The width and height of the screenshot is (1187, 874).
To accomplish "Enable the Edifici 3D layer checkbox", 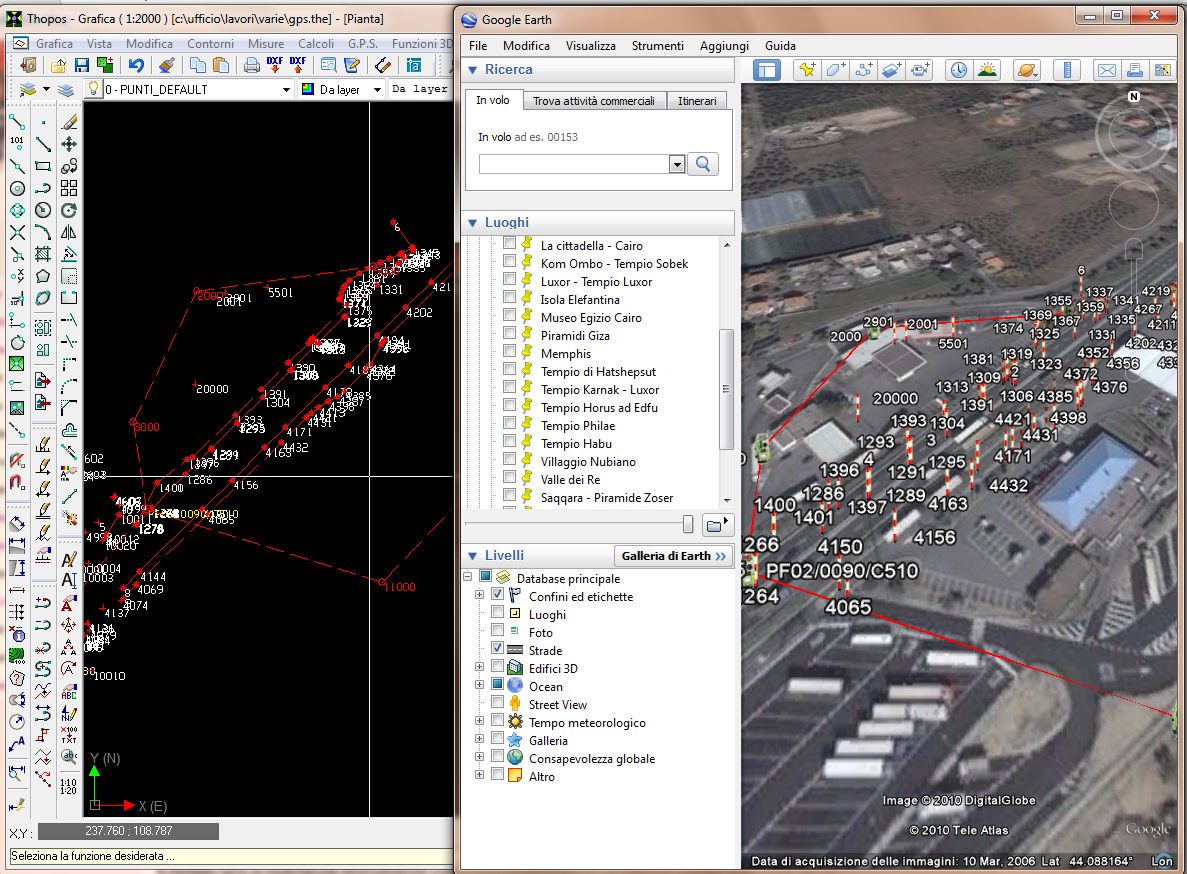I will coord(497,666).
